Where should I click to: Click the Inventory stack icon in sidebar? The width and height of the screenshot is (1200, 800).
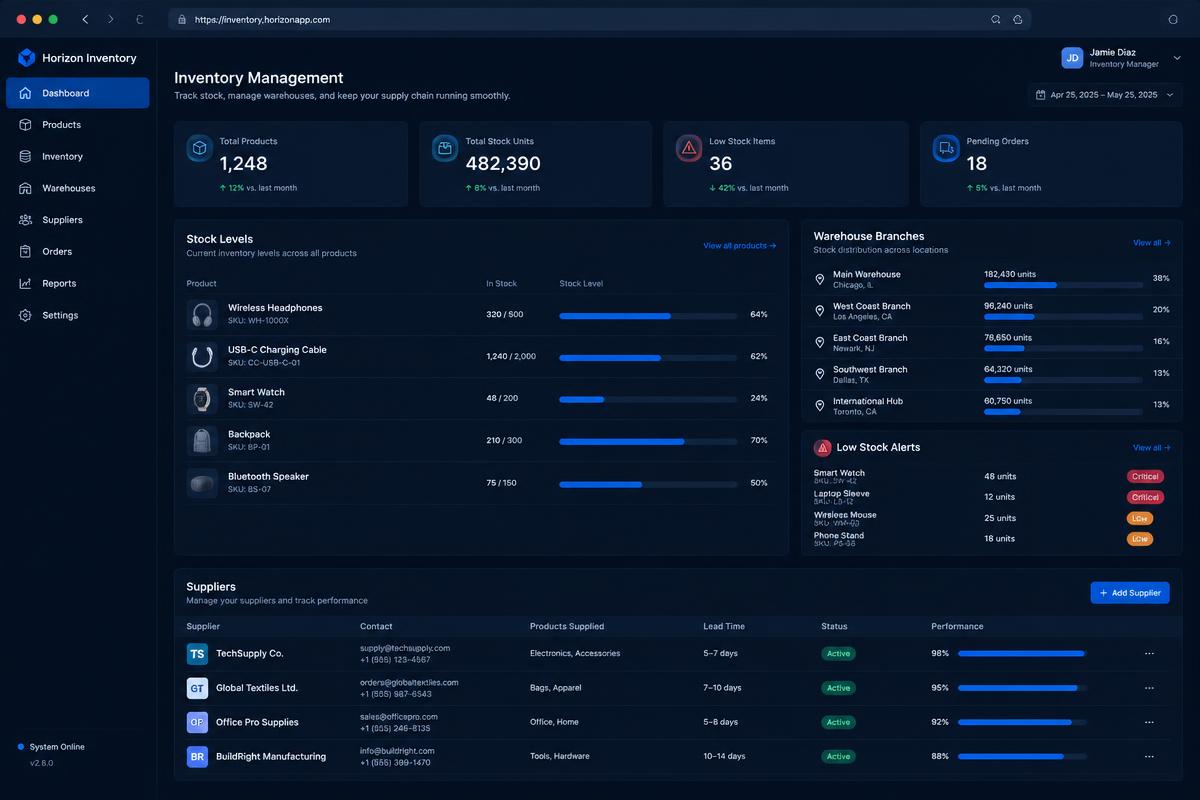[26, 156]
